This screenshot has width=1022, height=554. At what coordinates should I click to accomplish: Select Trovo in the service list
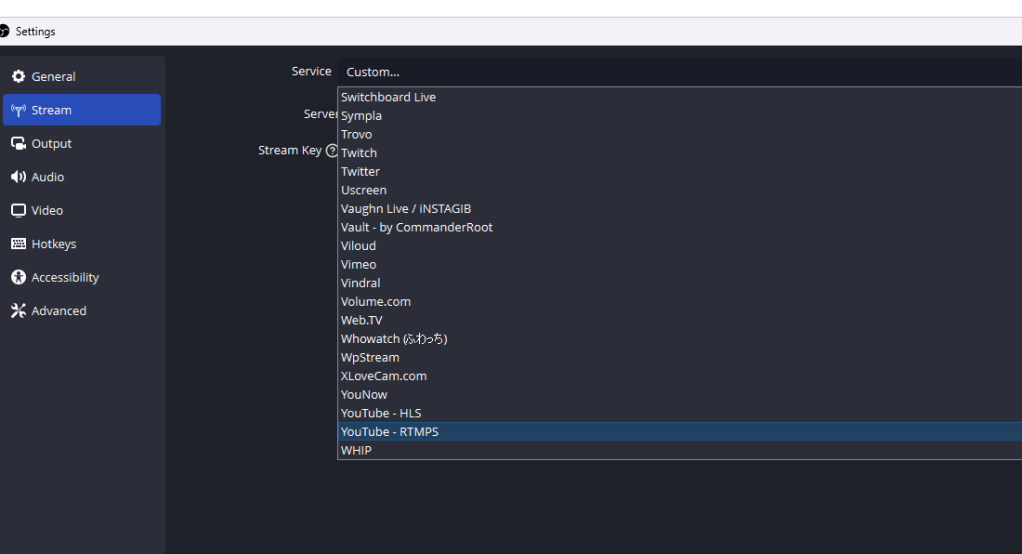[680, 134]
